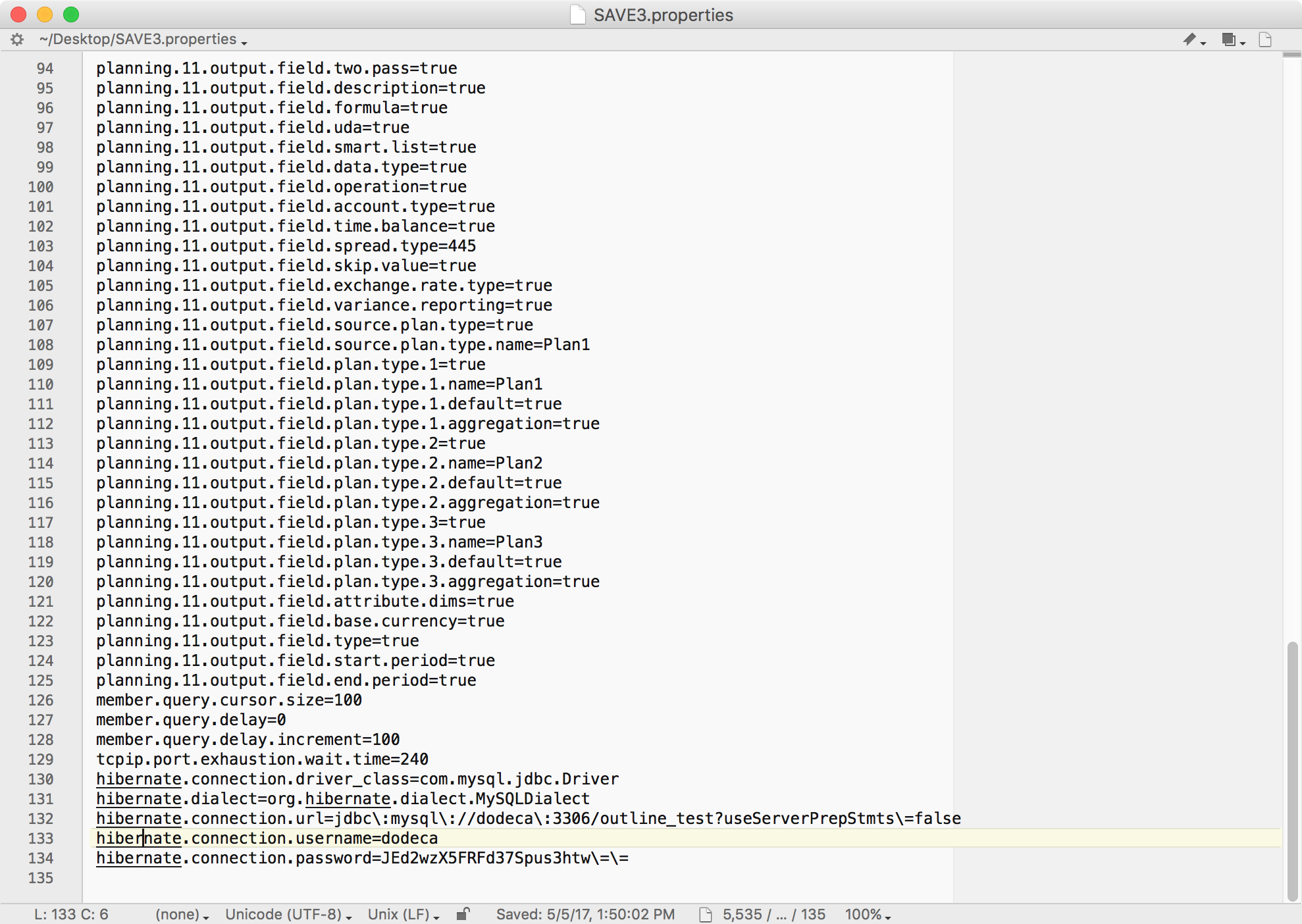
Task: Click the document statistics icon in status bar
Action: (x=705, y=914)
